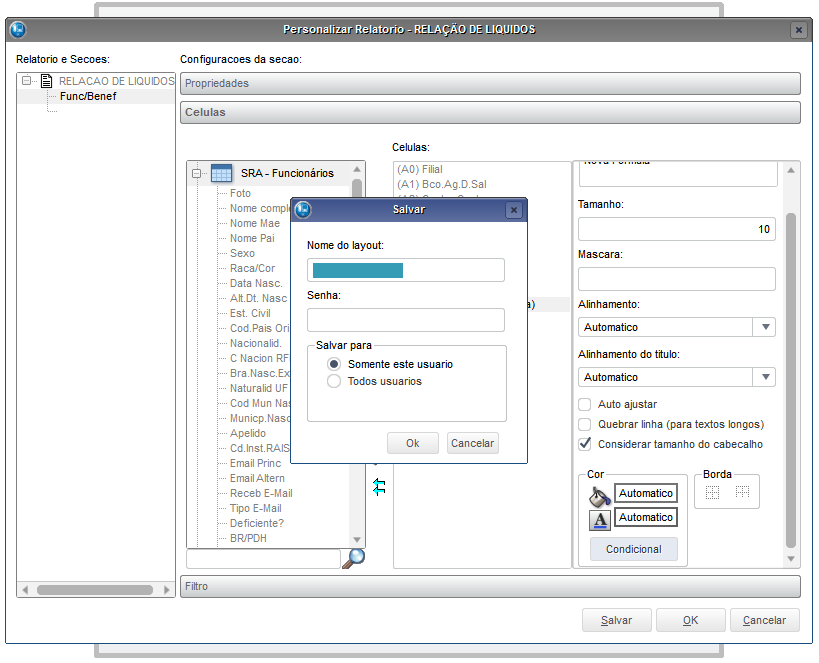Click the paint bucket background color icon
Image resolution: width=819 pixels, height=663 pixels.
(x=600, y=496)
